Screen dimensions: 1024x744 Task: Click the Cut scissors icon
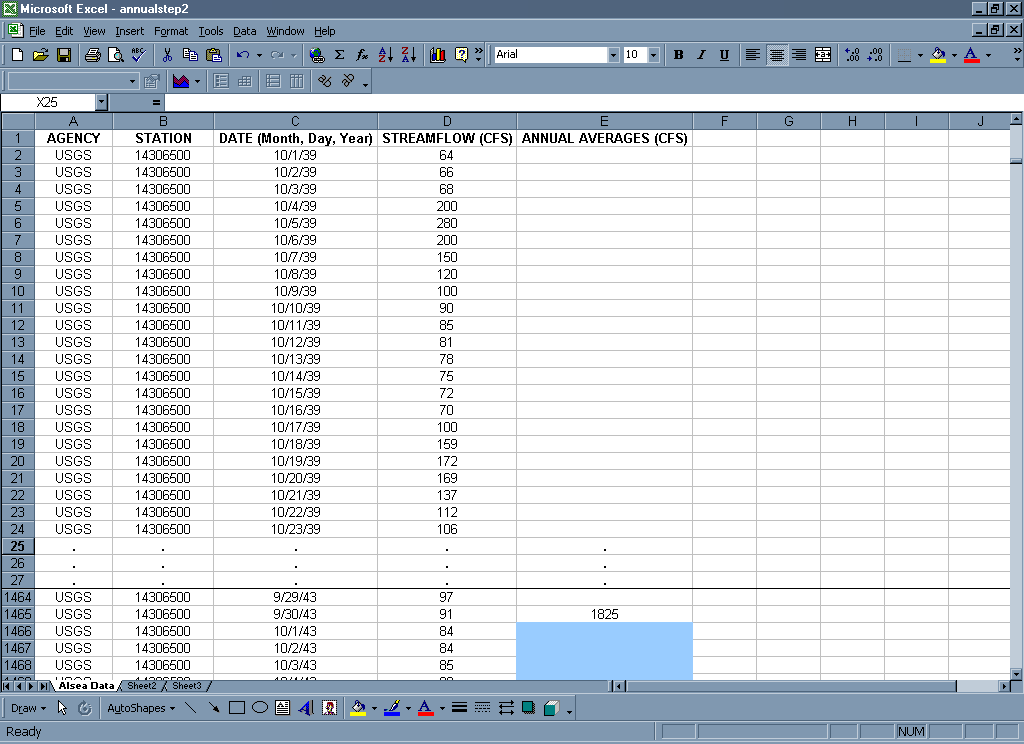coord(167,55)
